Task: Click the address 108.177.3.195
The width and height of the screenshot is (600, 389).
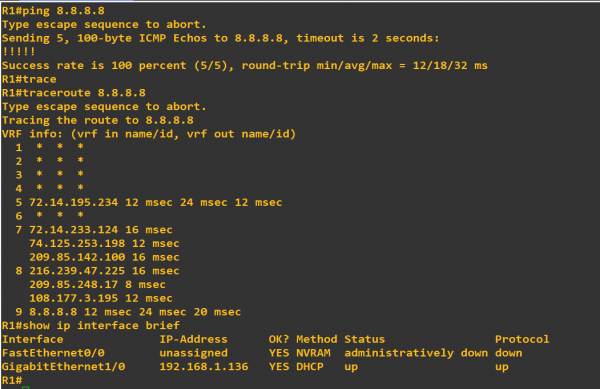Action: pyautogui.click(x=73, y=298)
